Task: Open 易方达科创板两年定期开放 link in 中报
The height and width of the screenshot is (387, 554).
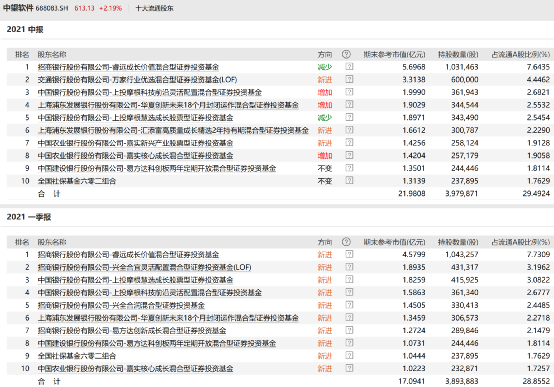Action: pyautogui.click(x=157, y=168)
